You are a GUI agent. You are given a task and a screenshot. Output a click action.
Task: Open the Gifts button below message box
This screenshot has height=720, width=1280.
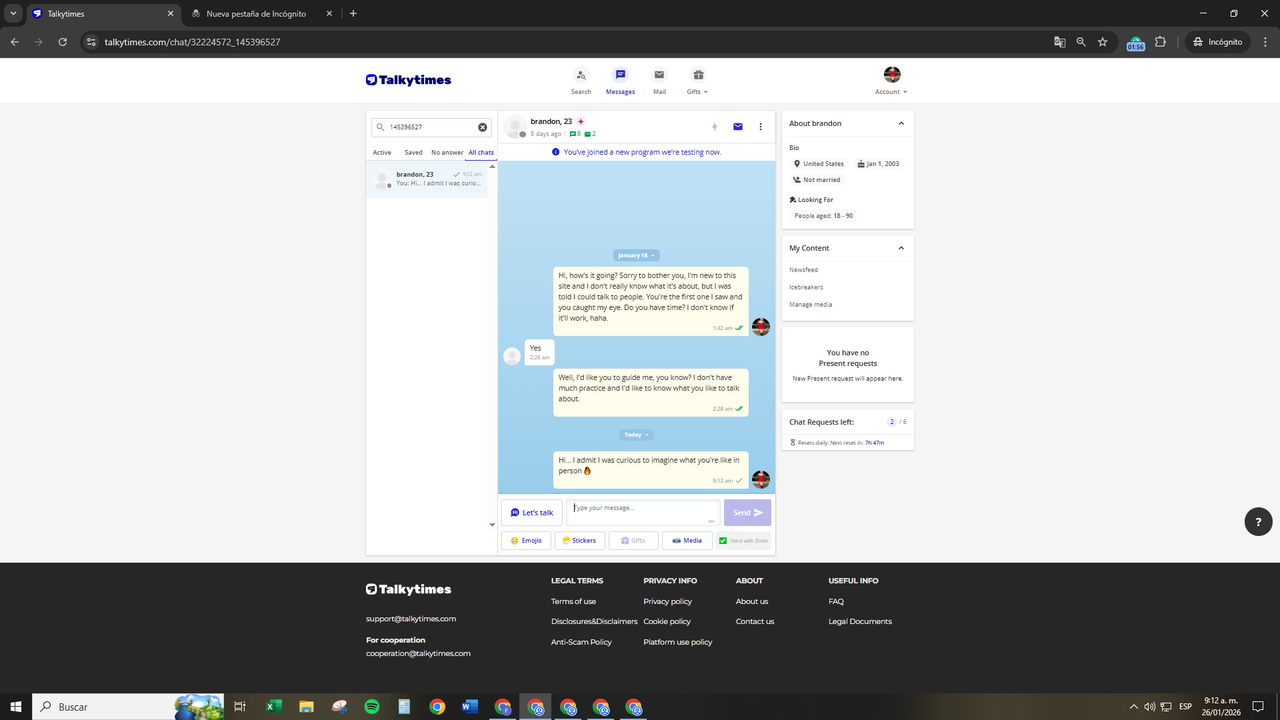point(633,540)
